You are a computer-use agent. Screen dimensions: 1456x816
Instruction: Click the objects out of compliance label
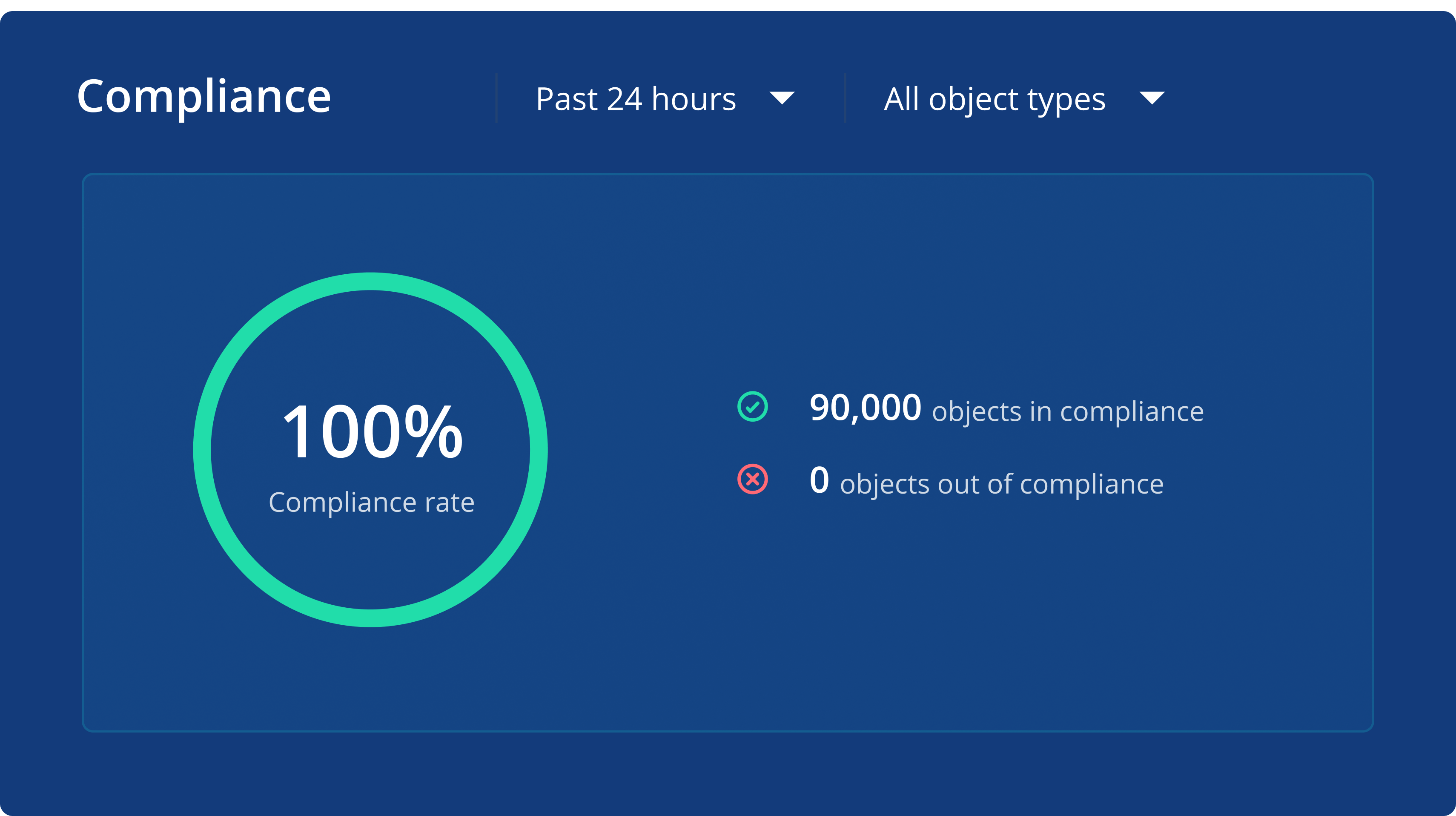pyautogui.click(x=1002, y=484)
